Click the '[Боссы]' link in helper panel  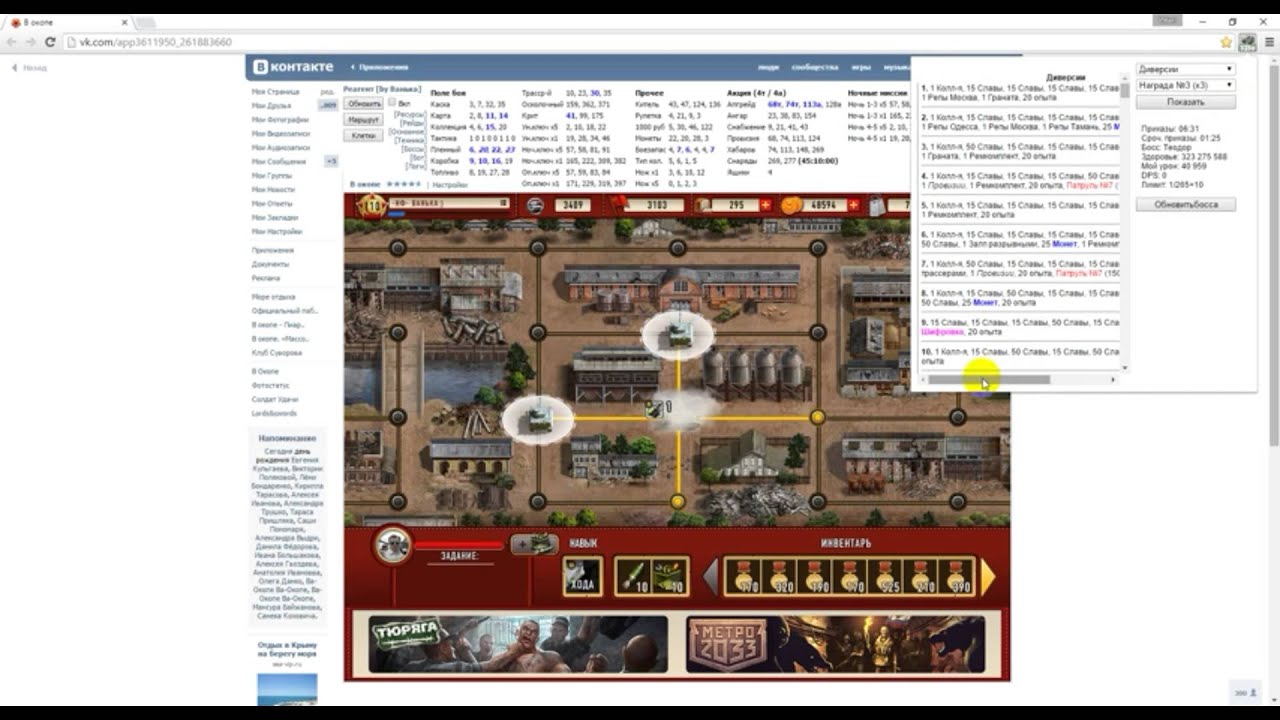(x=413, y=148)
